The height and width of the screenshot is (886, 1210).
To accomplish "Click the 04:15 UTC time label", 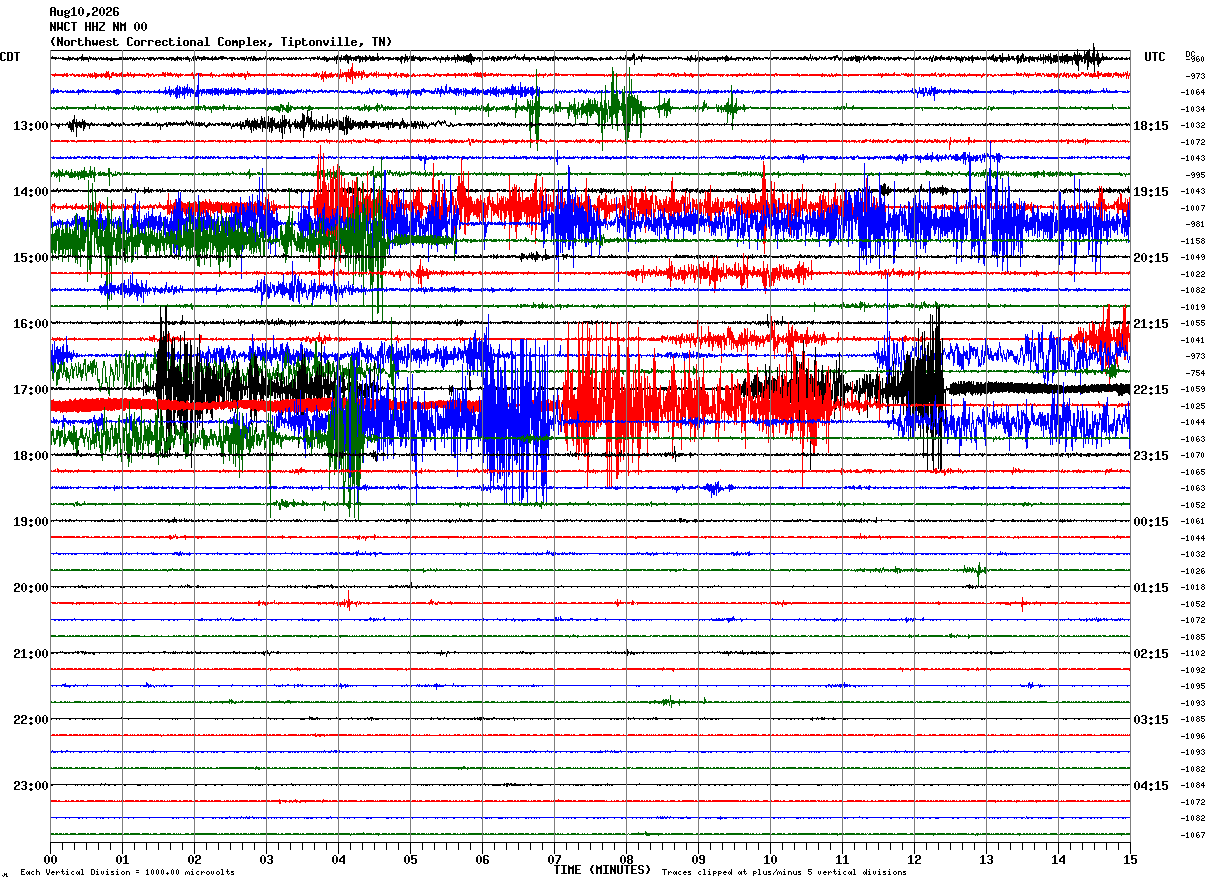I will pos(1151,786).
